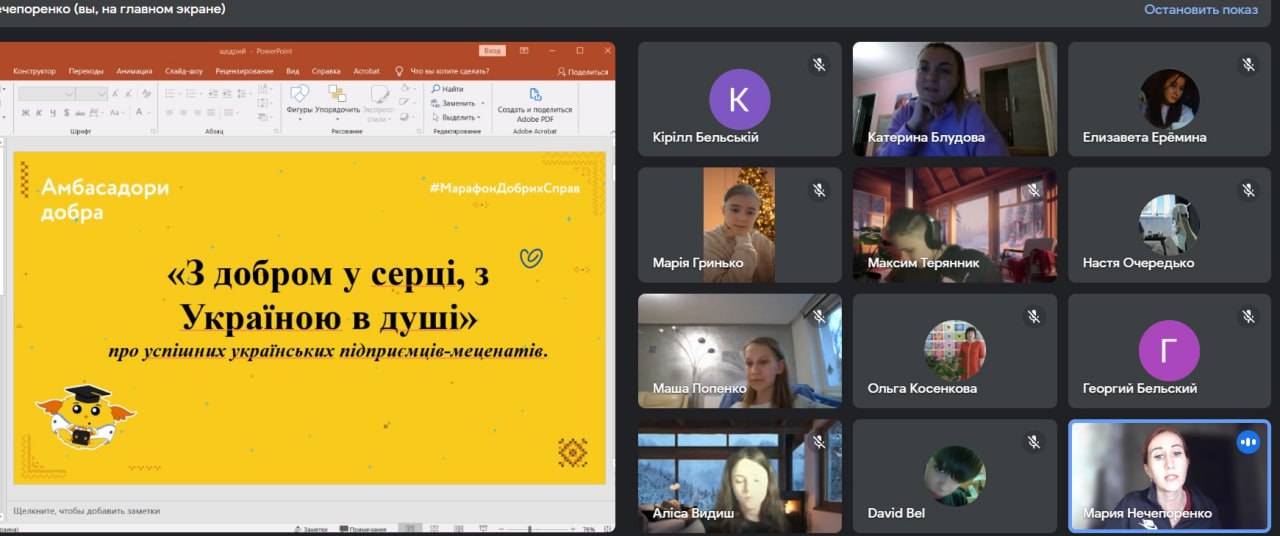
Task: Click the speaking indicator on Мария Нечепоренко tile
Action: [x=1247, y=441]
